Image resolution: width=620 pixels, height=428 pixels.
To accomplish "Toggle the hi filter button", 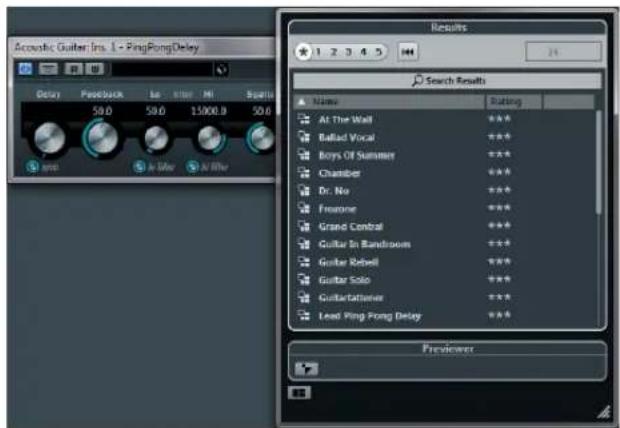I will [193, 167].
